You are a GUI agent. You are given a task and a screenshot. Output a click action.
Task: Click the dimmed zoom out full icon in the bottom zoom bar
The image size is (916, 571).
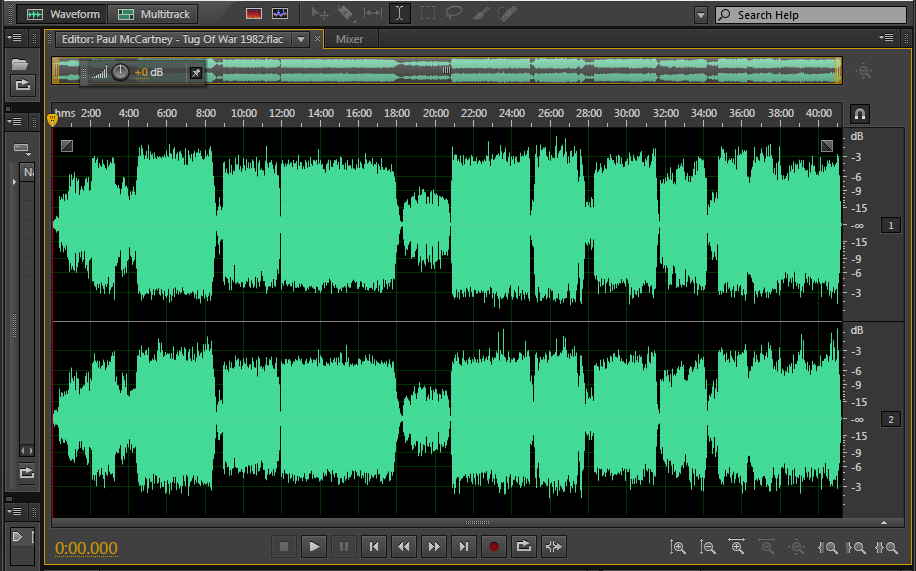pos(797,548)
